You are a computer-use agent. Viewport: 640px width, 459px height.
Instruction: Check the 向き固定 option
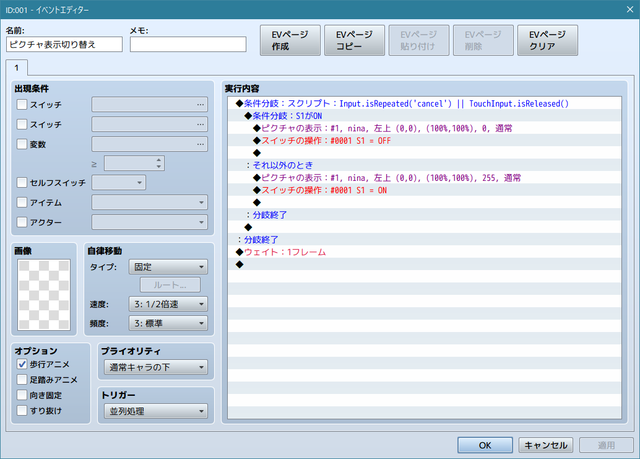[22, 395]
